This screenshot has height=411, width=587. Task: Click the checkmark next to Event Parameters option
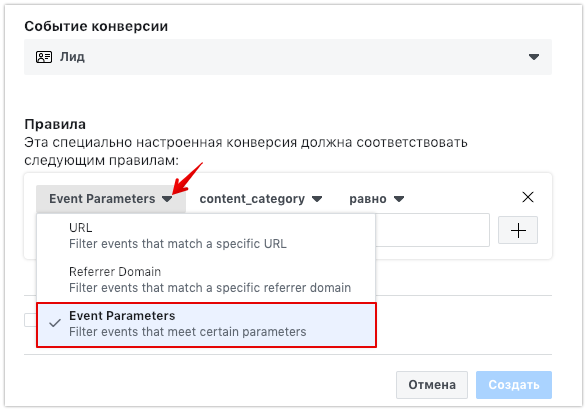[x=55, y=323]
